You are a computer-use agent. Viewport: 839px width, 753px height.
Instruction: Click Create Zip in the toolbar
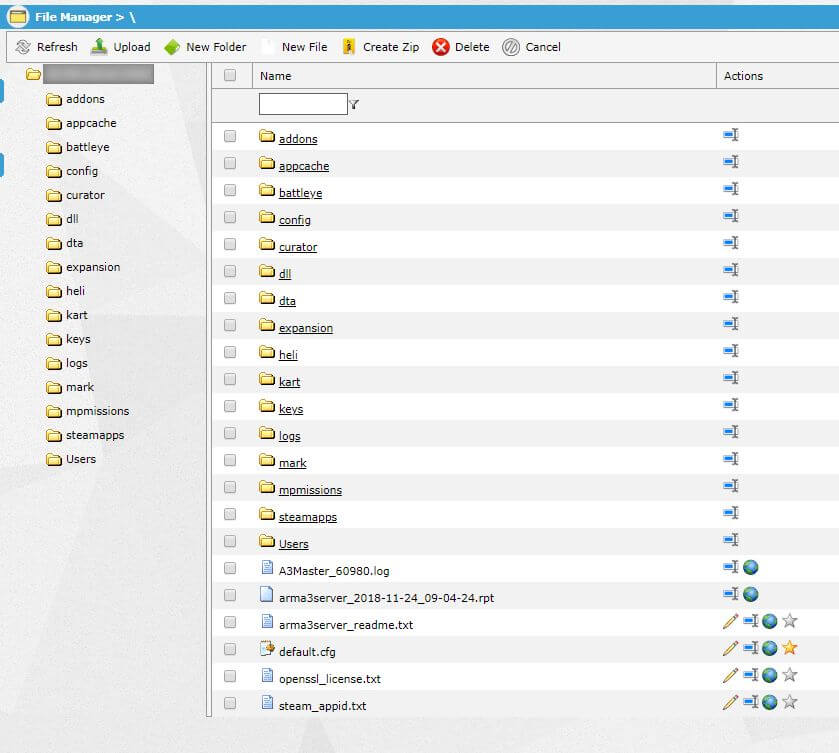pos(381,47)
